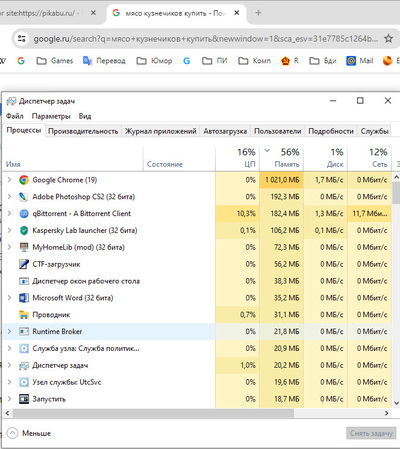
Task: Expand the Служба узла process group
Action: [9, 348]
